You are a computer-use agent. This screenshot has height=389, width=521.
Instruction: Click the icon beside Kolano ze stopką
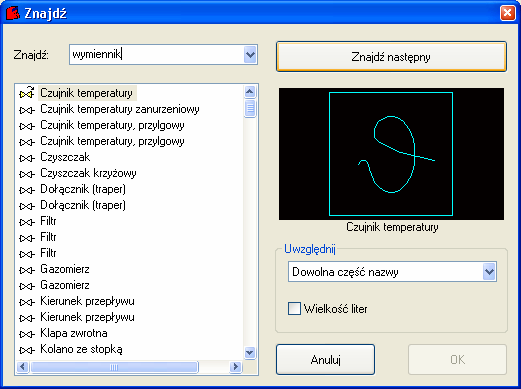pos(27,350)
